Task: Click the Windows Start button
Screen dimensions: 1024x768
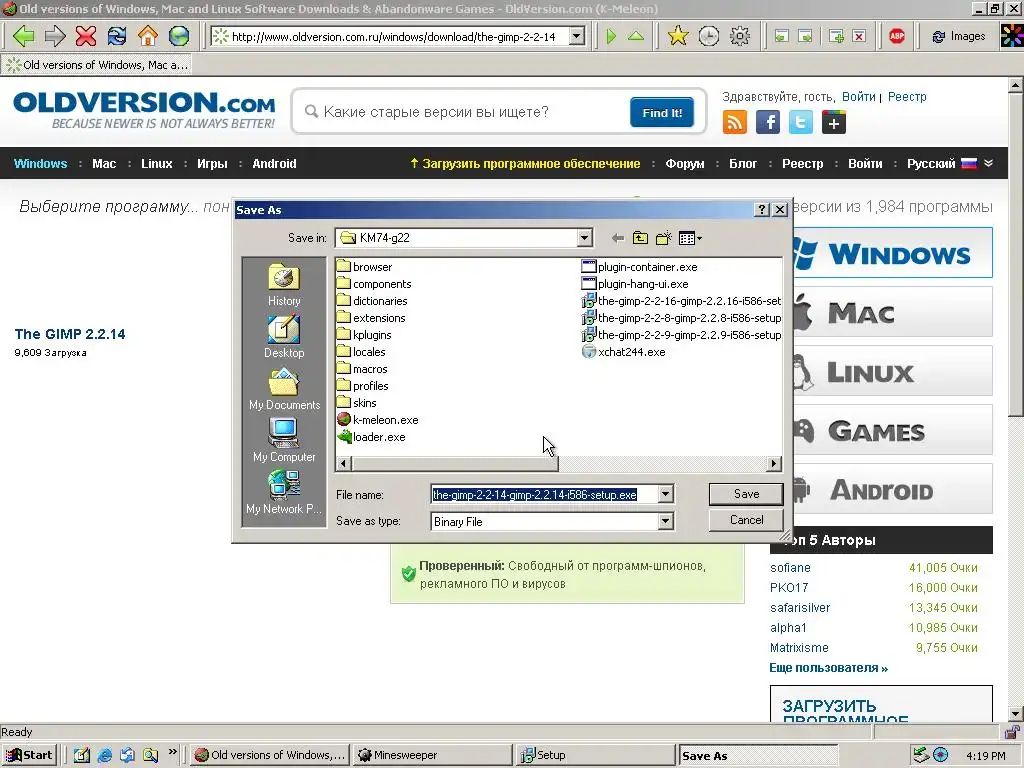Action: [x=29, y=755]
